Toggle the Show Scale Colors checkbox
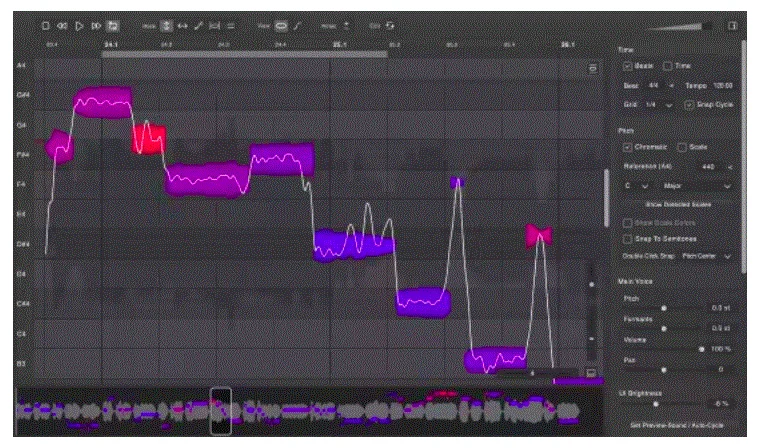 627,223
